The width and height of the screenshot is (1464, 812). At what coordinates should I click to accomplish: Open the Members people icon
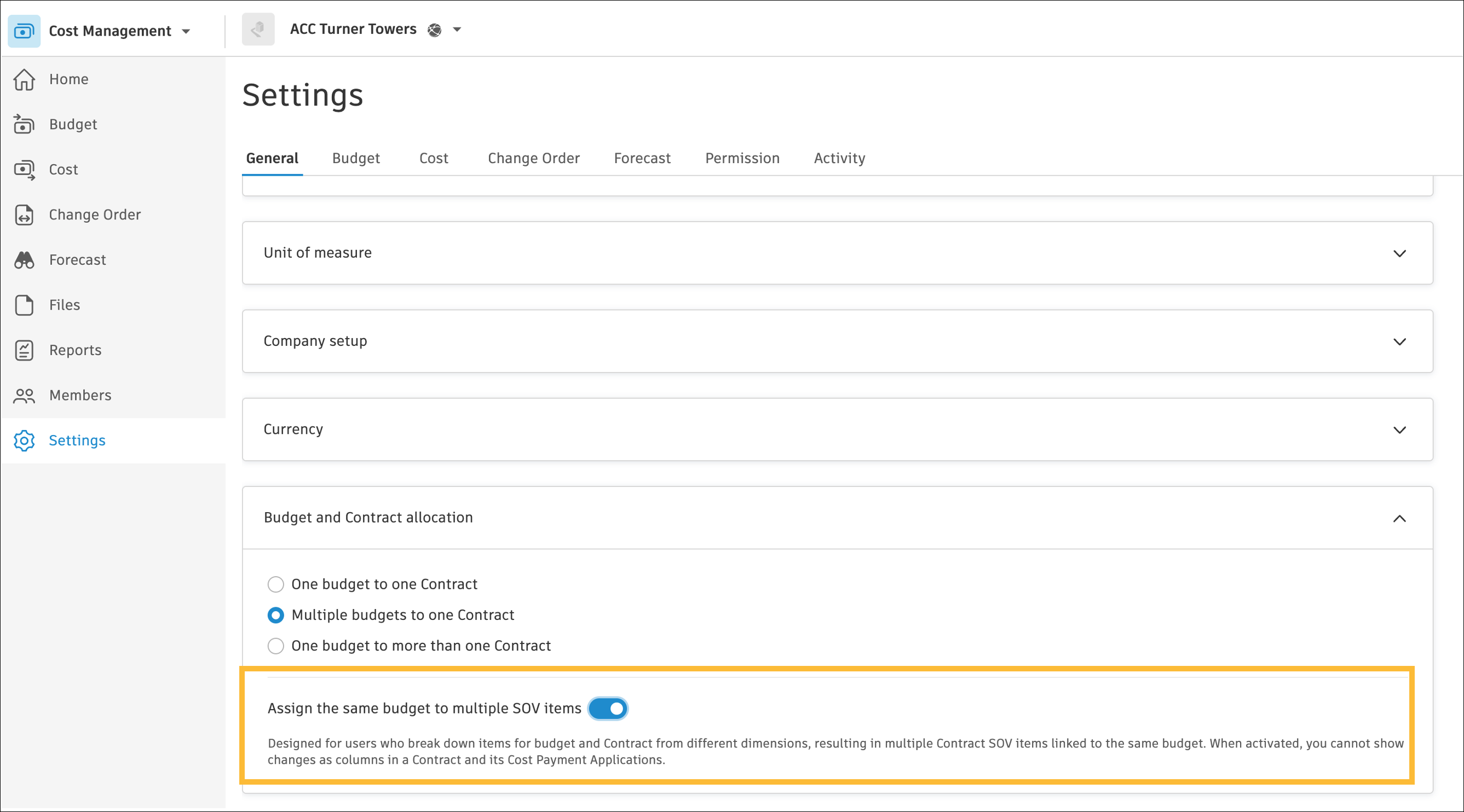[x=24, y=395]
